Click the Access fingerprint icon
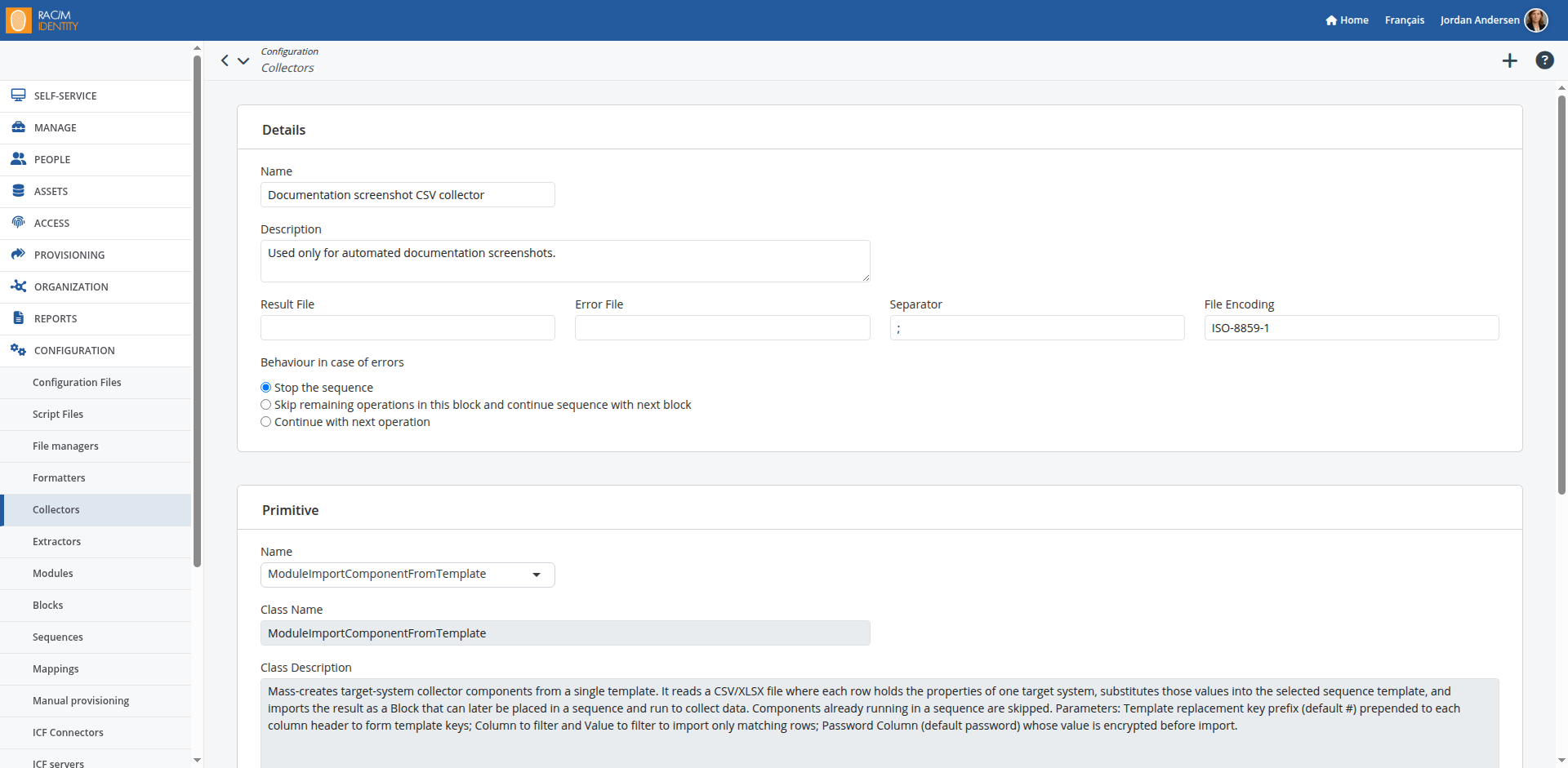 point(18,223)
